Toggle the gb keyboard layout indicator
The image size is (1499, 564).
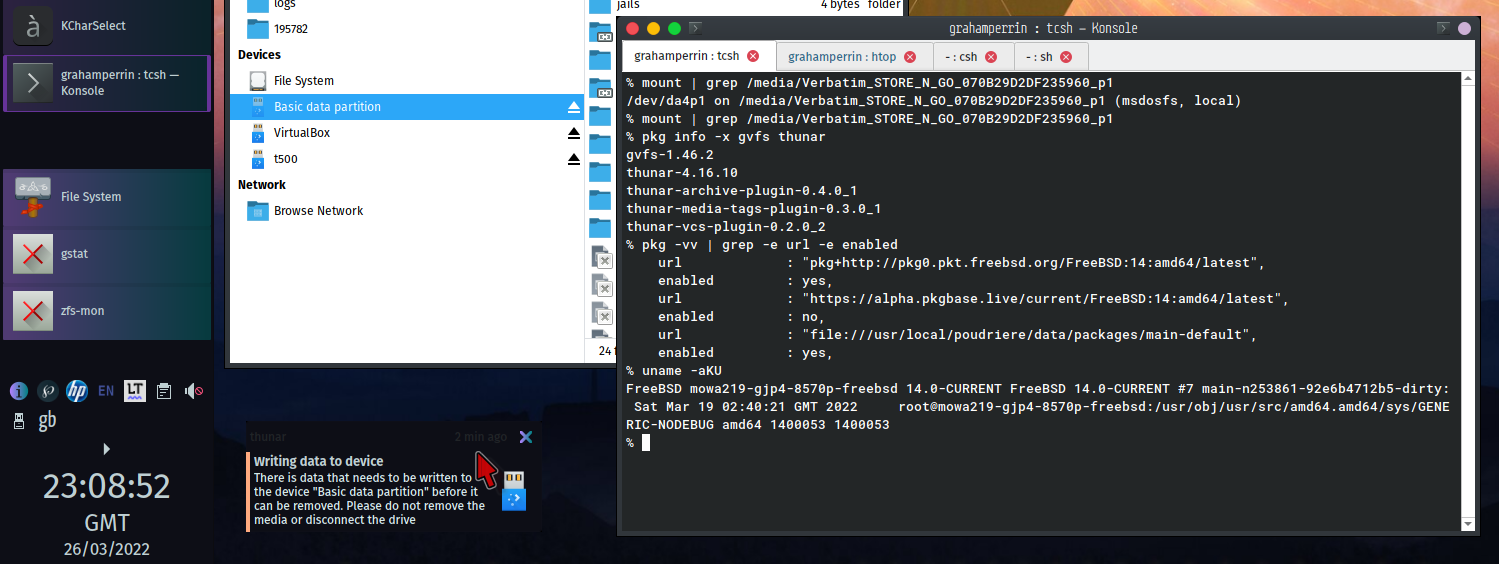pyautogui.click(x=47, y=421)
